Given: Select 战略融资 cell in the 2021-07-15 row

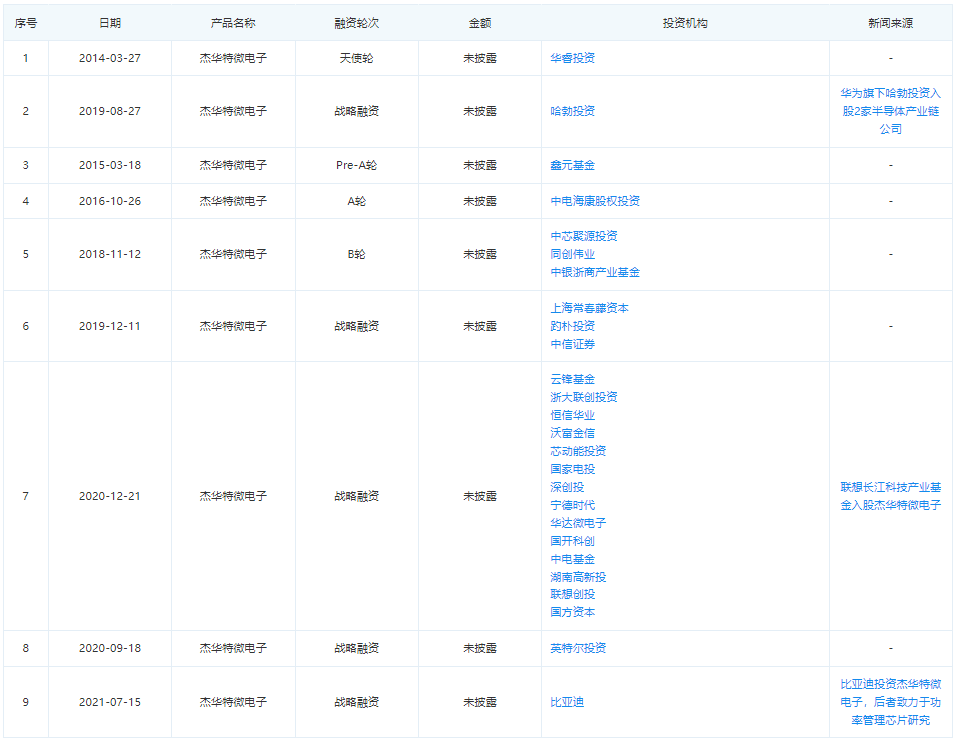Looking at the screenshot, I should [356, 703].
